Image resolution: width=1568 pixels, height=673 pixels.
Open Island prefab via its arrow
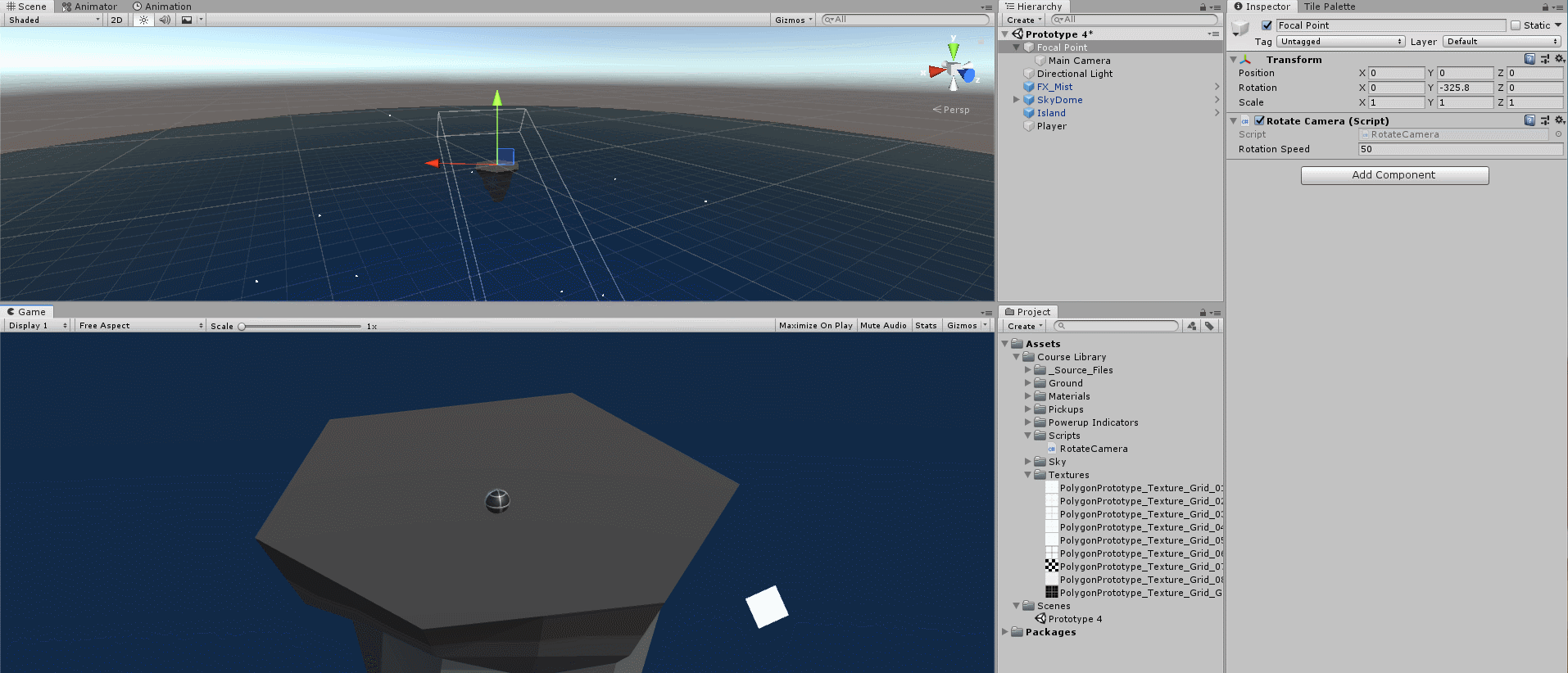(1217, 113)
